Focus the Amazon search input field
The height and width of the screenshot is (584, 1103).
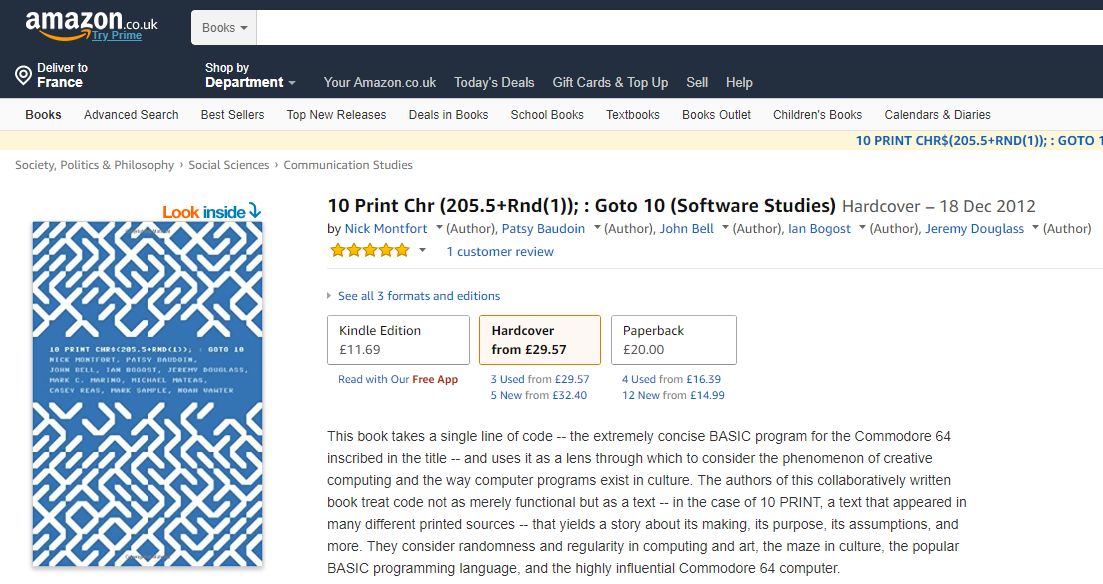(680, 27)
